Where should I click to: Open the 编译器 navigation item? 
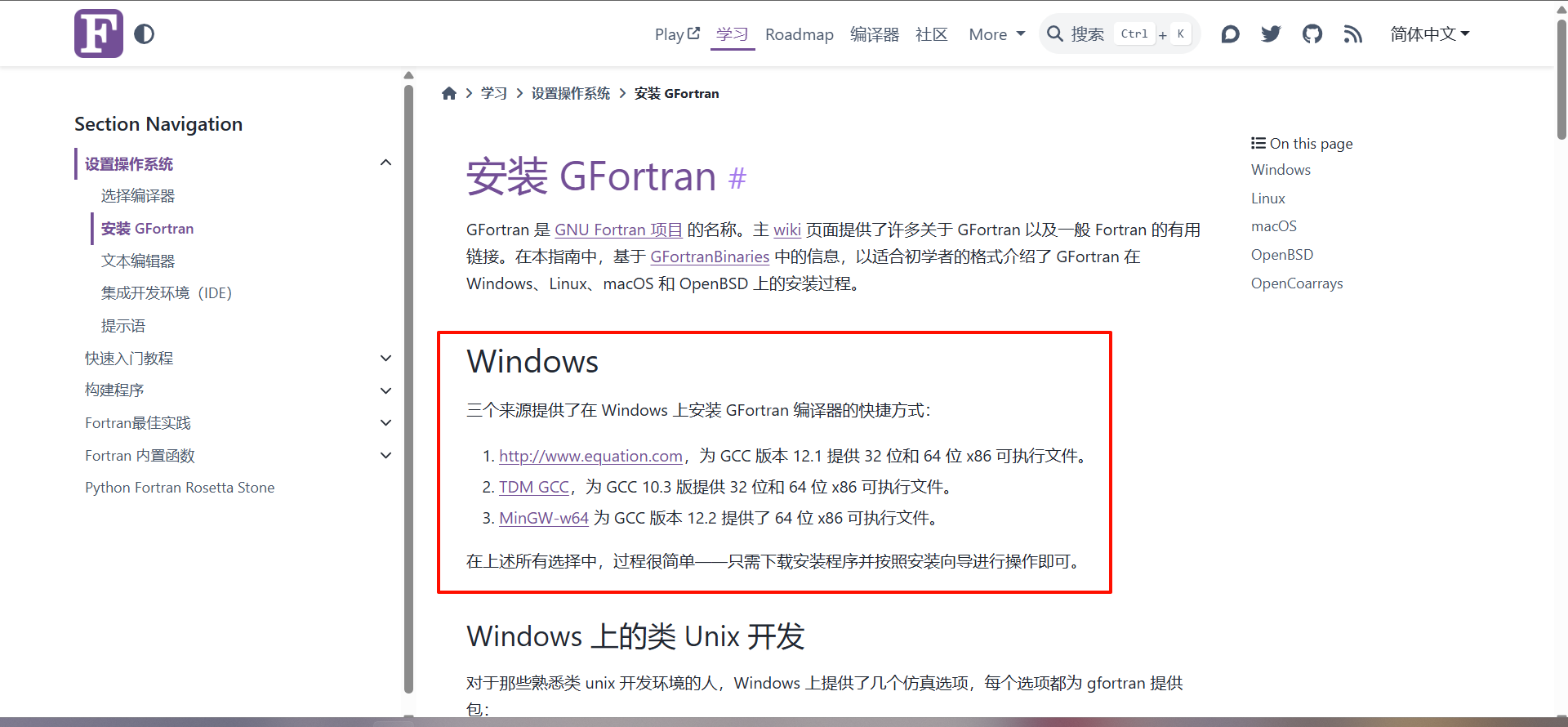coord(874,34)
